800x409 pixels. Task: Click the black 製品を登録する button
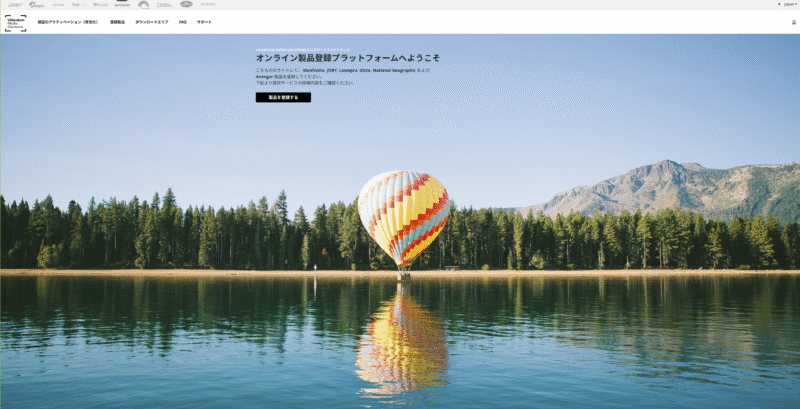point(283,97)
